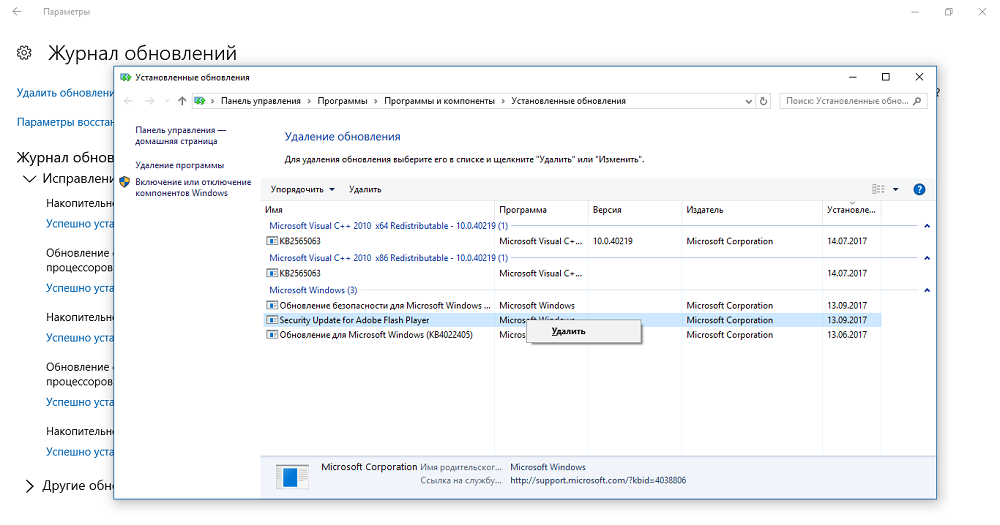
Task: Sort by the Версия column header
Action: click(x=635, y=210)
